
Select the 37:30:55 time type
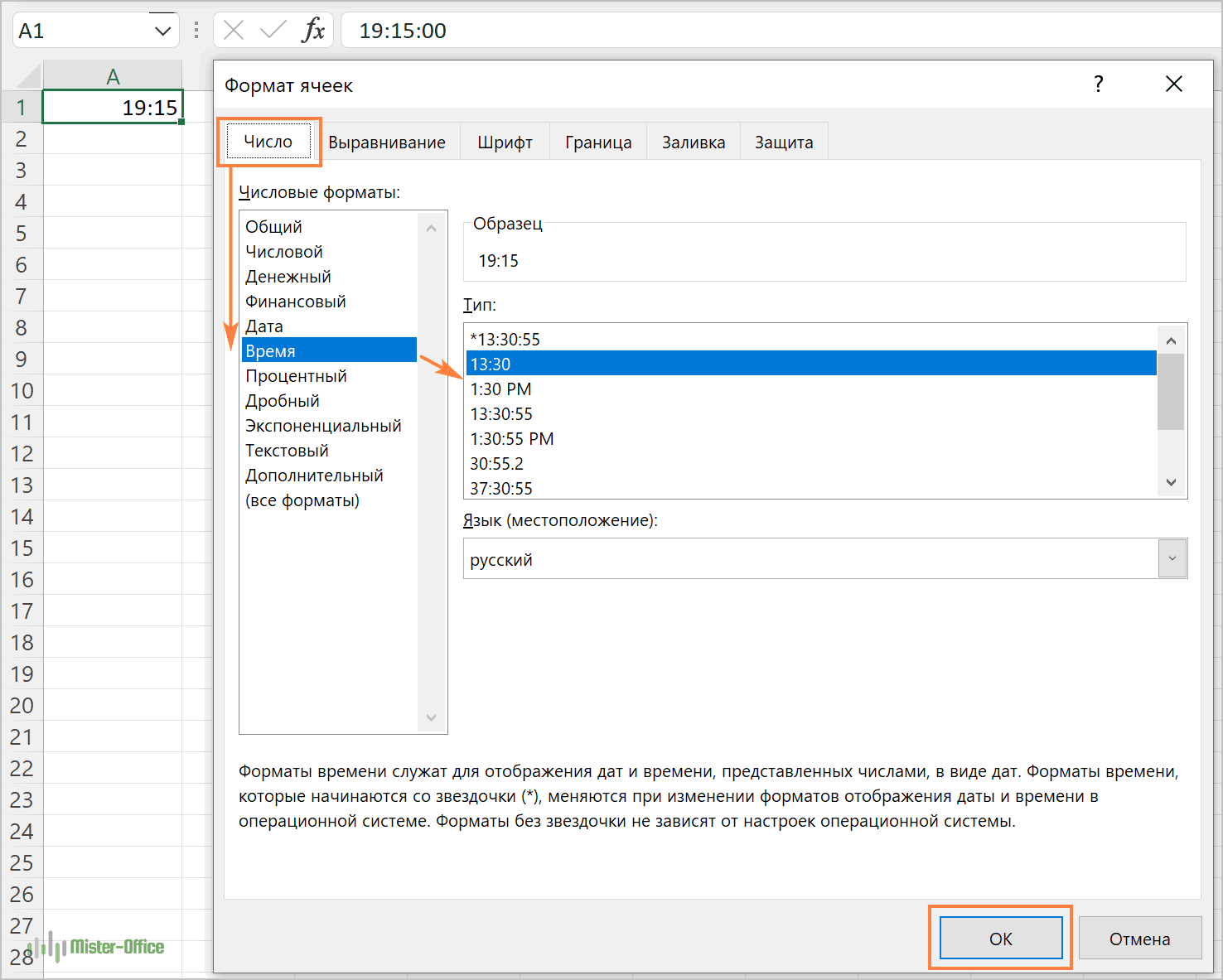pyautogui.click(x=501, y=488)
